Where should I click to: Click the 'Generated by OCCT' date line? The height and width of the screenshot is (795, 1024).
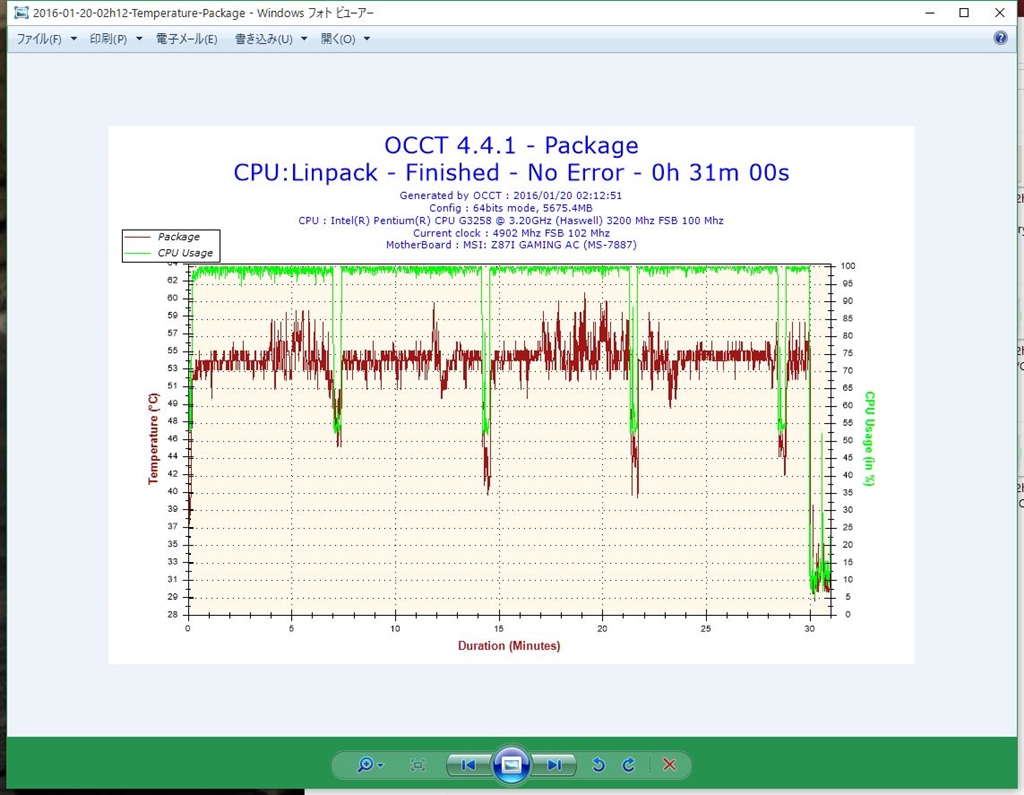pos(511,195)
